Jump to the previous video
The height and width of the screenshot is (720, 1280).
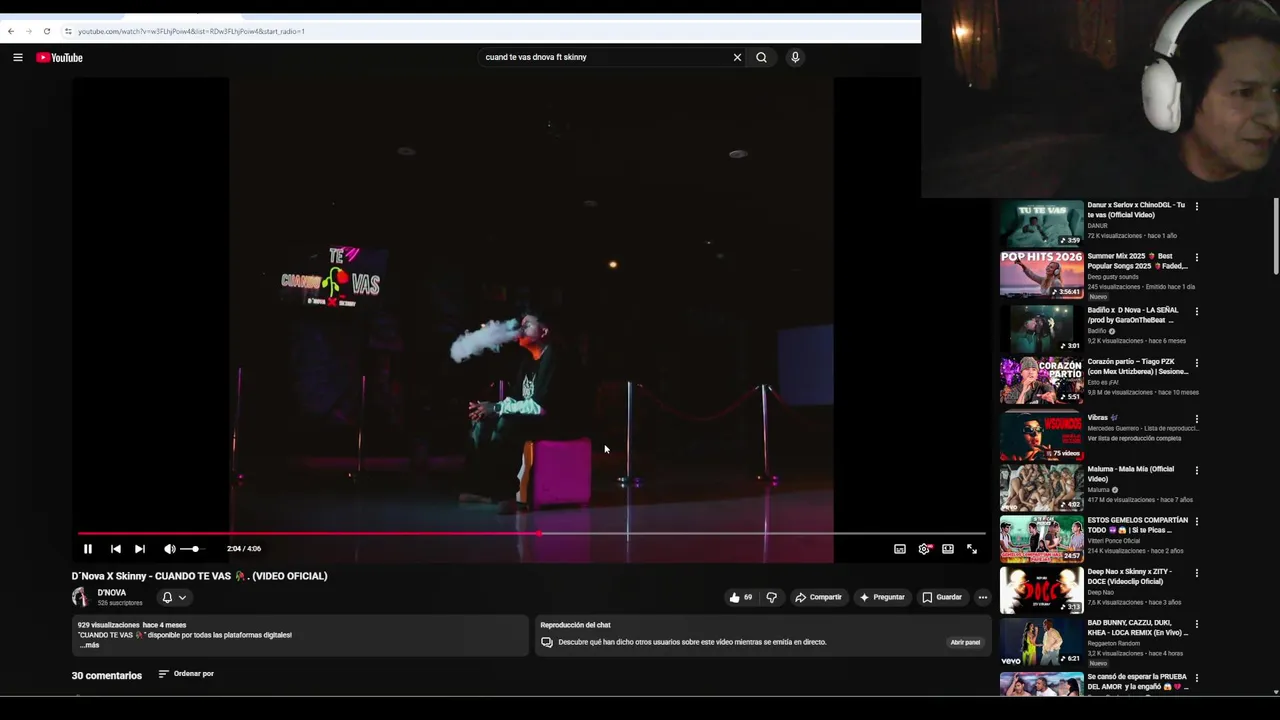[x=115, y=548]
